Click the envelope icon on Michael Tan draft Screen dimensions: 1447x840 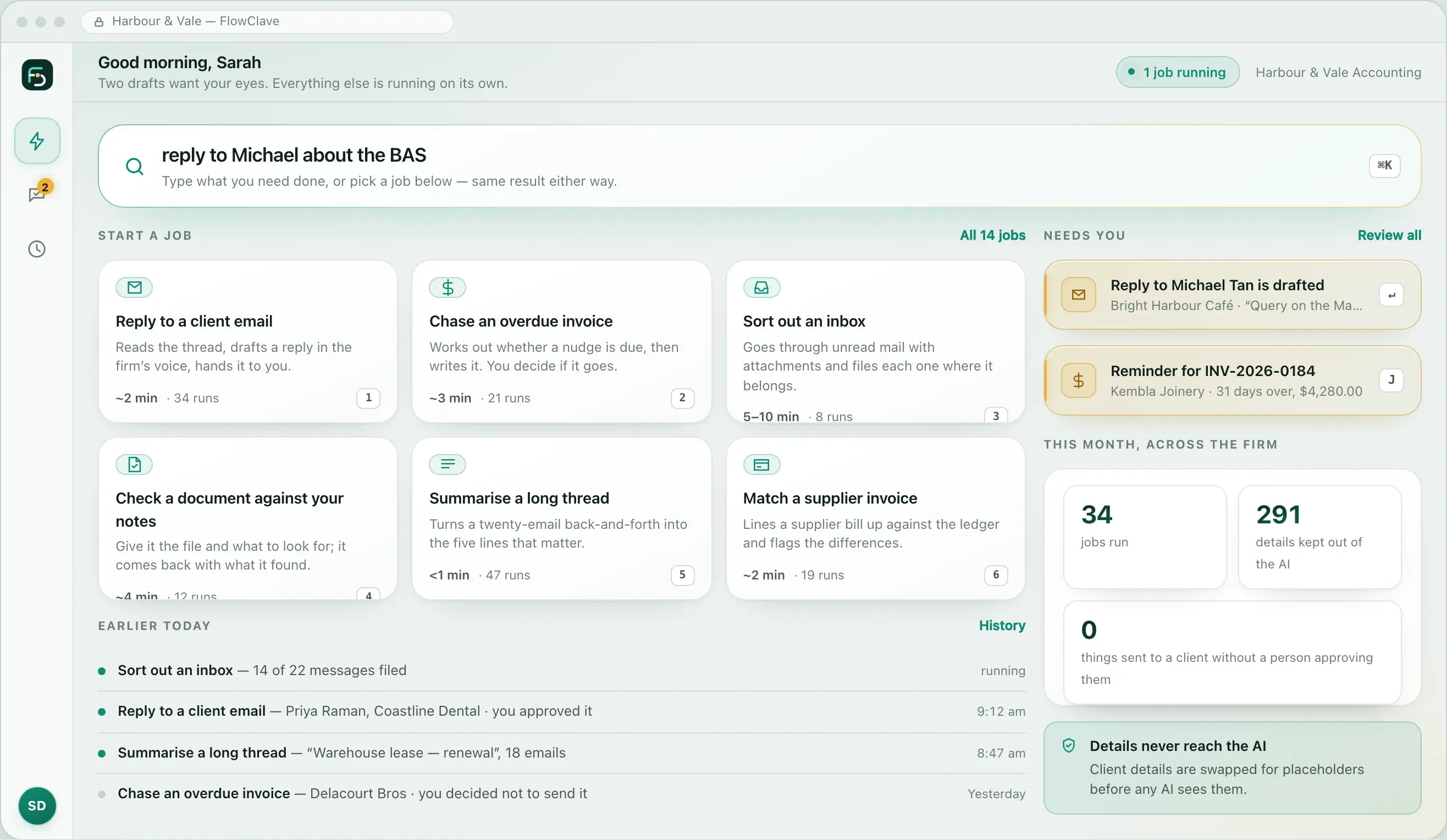point(1078,295)
